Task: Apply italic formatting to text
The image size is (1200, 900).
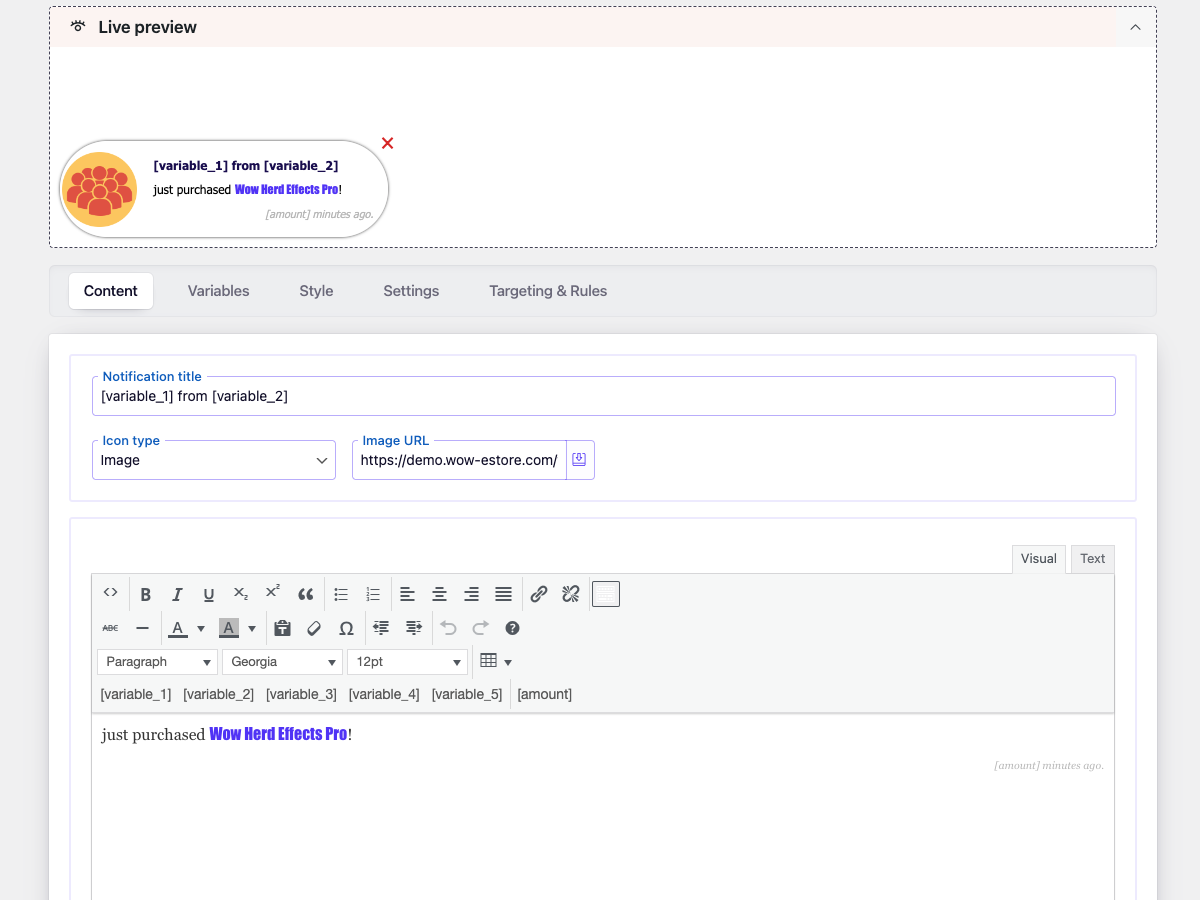Action: click(177, 594)
